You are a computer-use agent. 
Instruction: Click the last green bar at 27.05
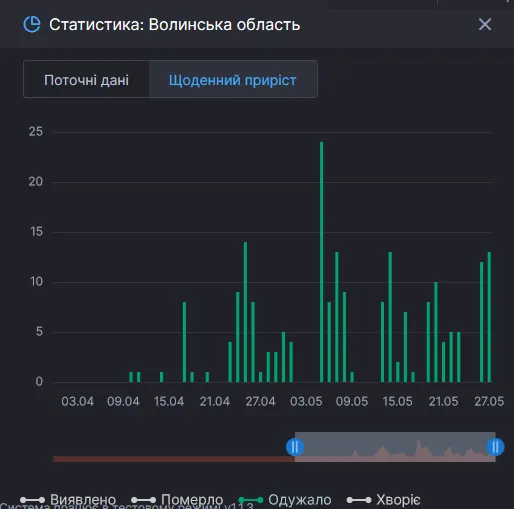coord(489,317)
